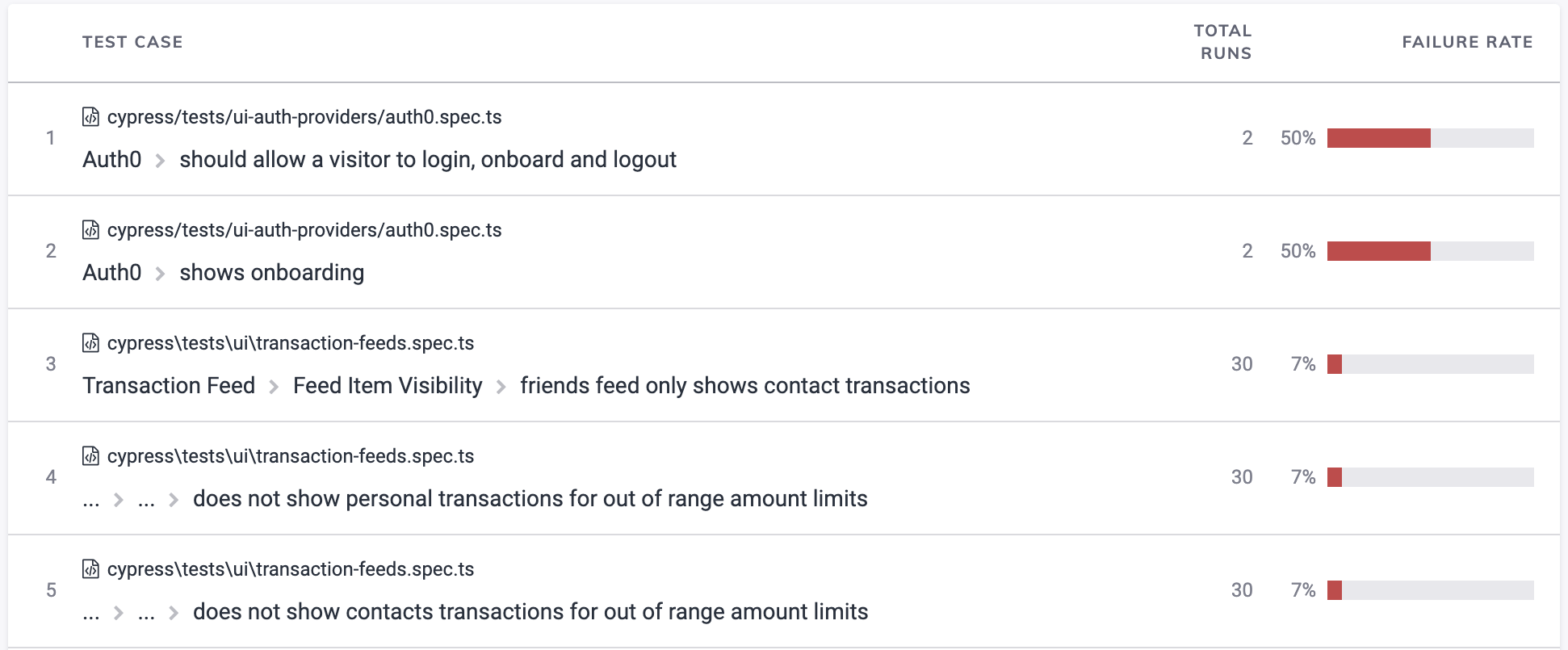
Task: Click the spec file icon for auth0.spec.ts row 1
Action: point(90,116)
